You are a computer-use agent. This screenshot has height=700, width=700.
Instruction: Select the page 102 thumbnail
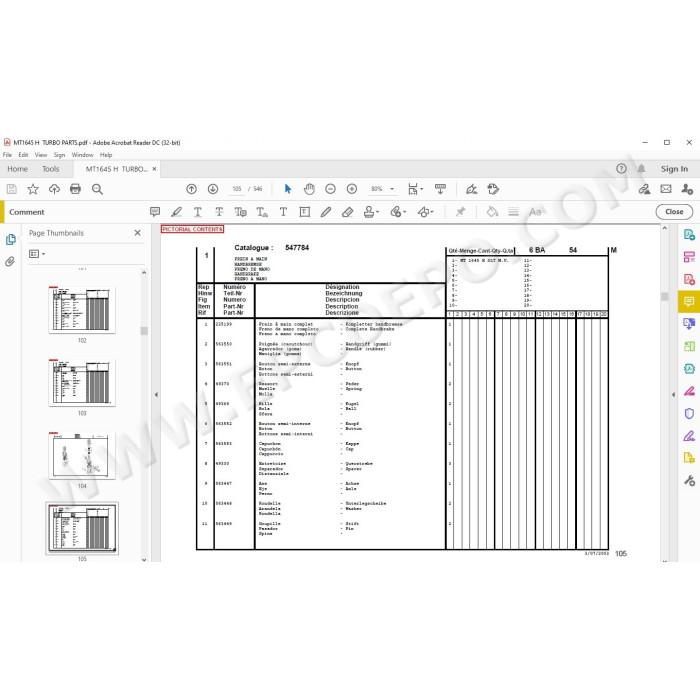[82, 311]
